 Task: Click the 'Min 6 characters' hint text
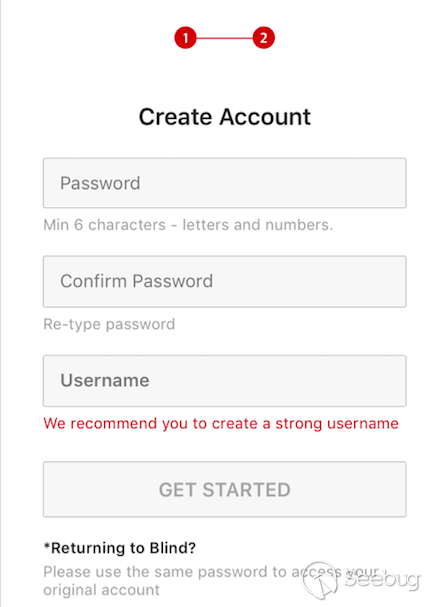pos(188,225)
